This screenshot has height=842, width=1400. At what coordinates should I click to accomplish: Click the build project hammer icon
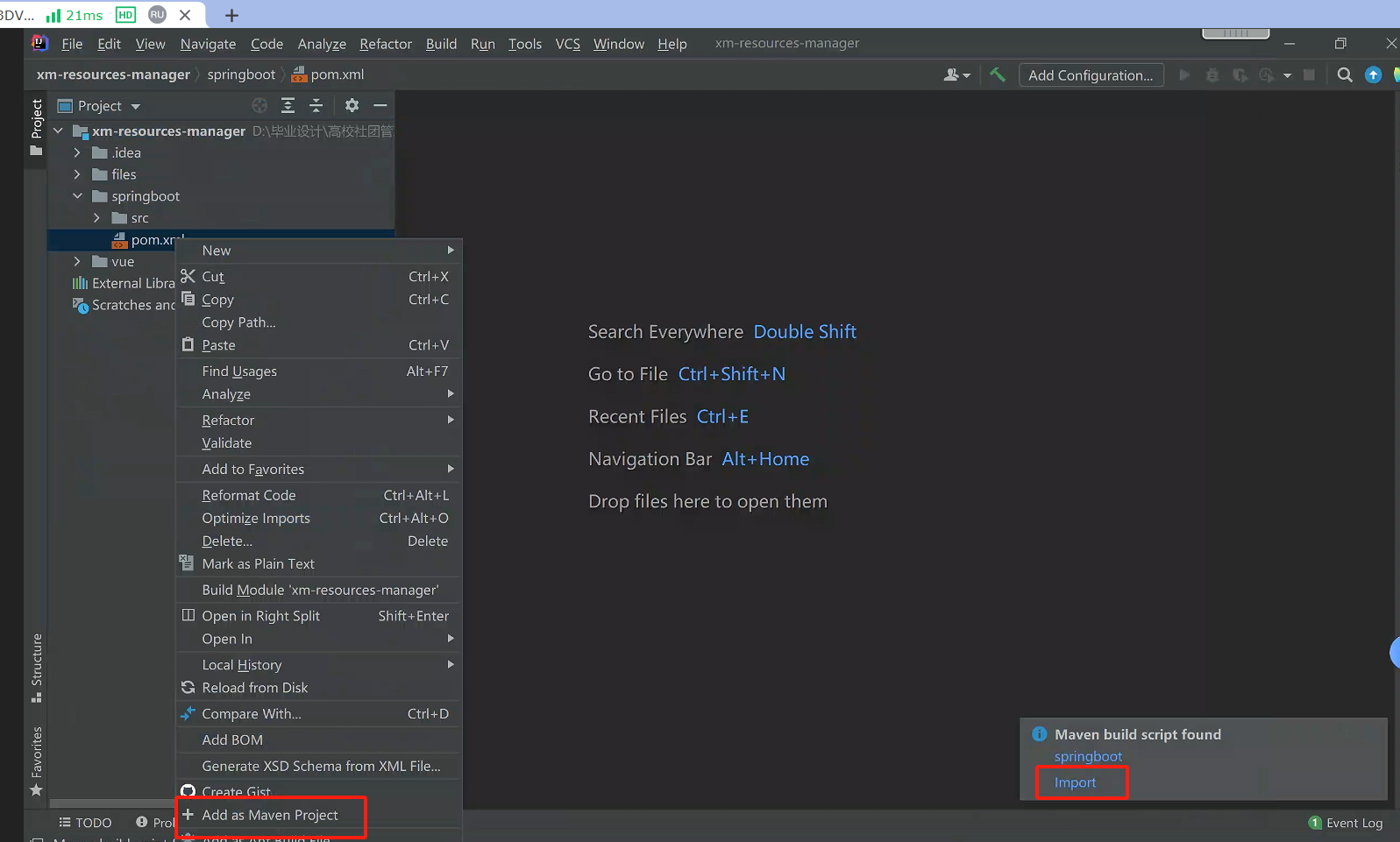coord(998,75)
